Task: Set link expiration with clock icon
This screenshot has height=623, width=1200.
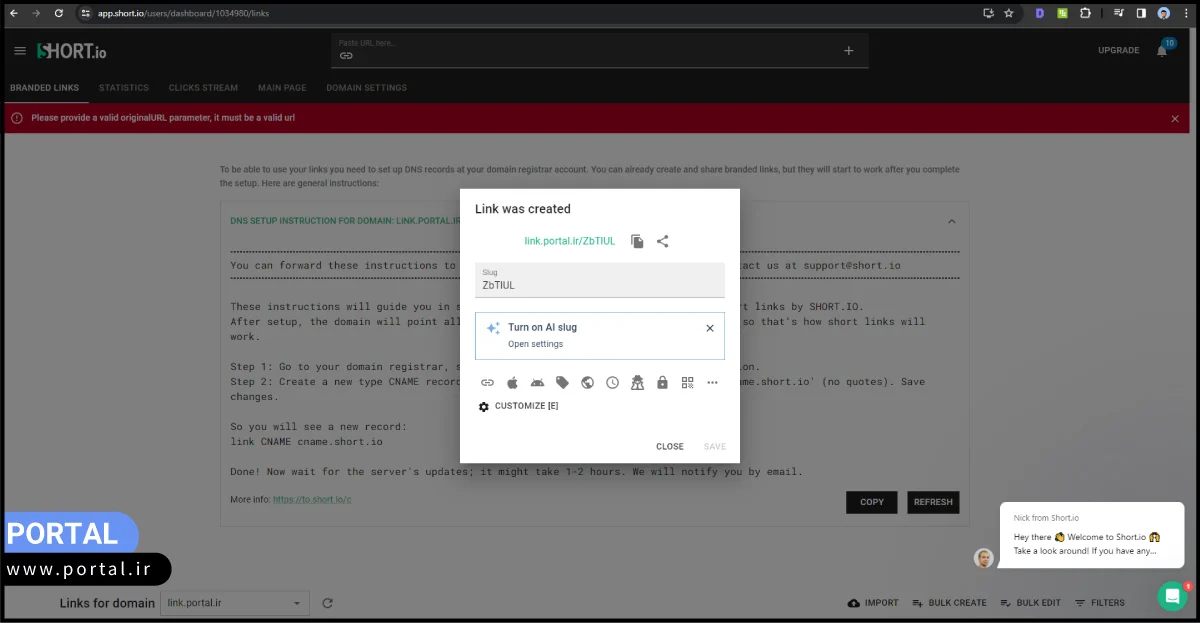Action: point(612,383)
